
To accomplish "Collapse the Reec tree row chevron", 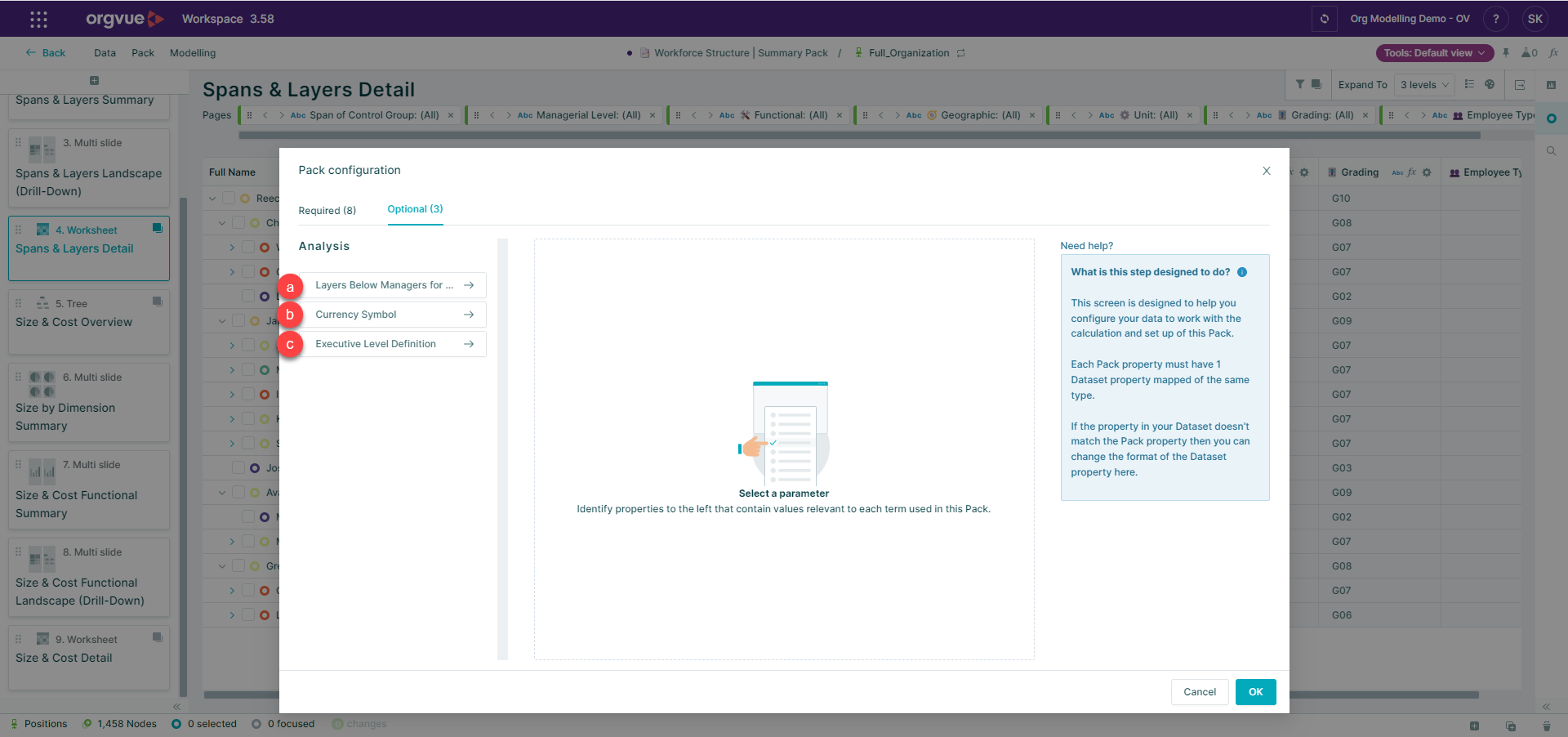I will point(212,199).
